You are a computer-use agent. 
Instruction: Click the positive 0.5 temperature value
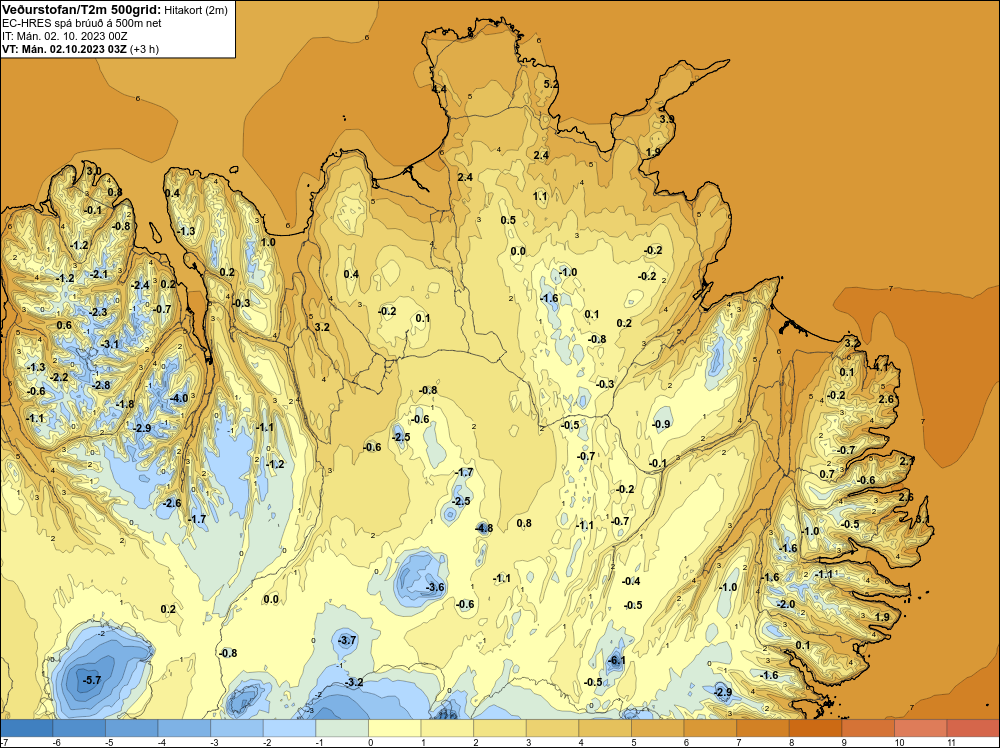[508, 221]
